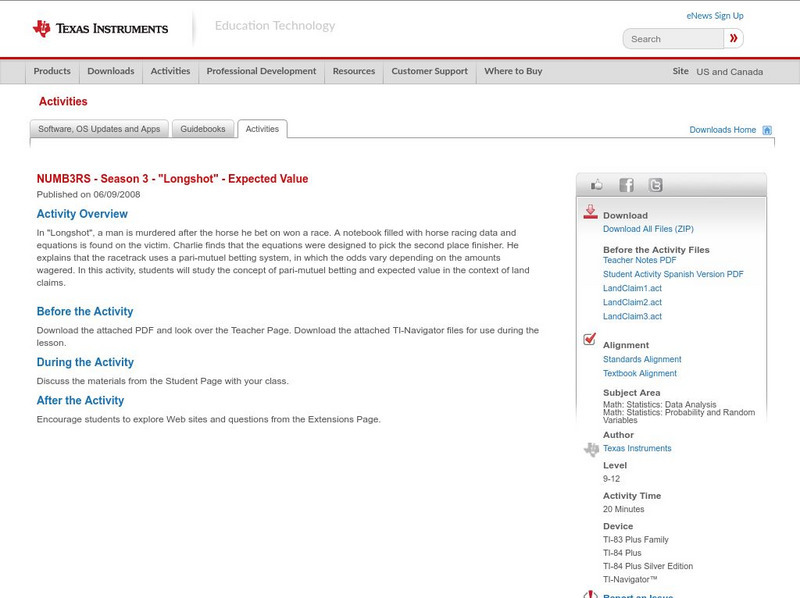
Task: Focus the Search input field
Action: (x=673, y=39)
